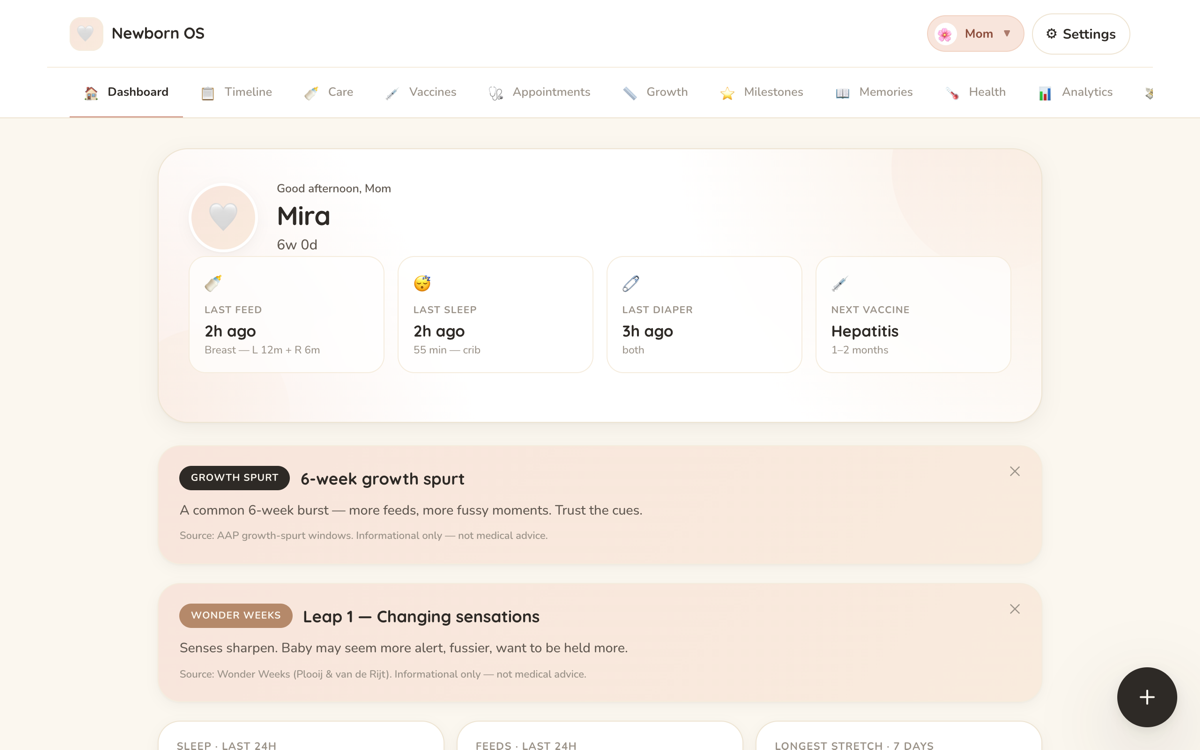Click 'Leap 1 — Changing sensations' heading
The height and width of the screenshot is (750, 1200).
click(x=421, y=617)
